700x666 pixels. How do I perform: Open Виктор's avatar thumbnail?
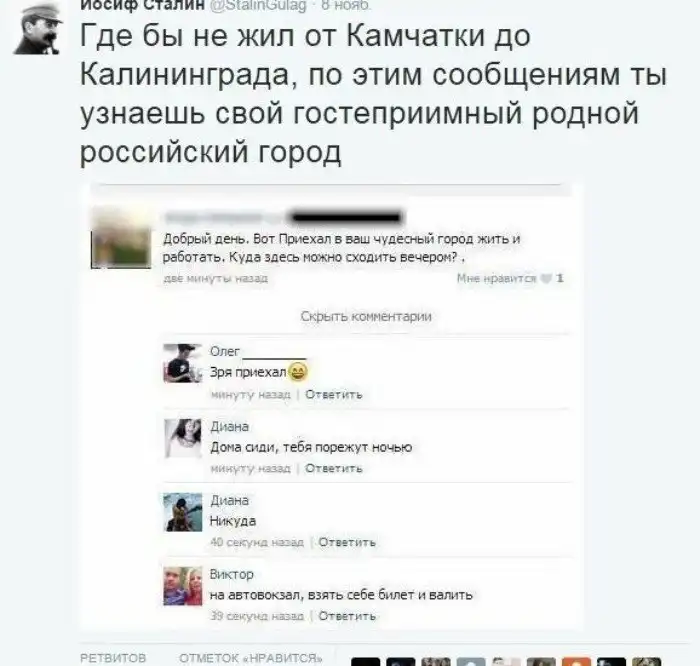tap(183, 586)
